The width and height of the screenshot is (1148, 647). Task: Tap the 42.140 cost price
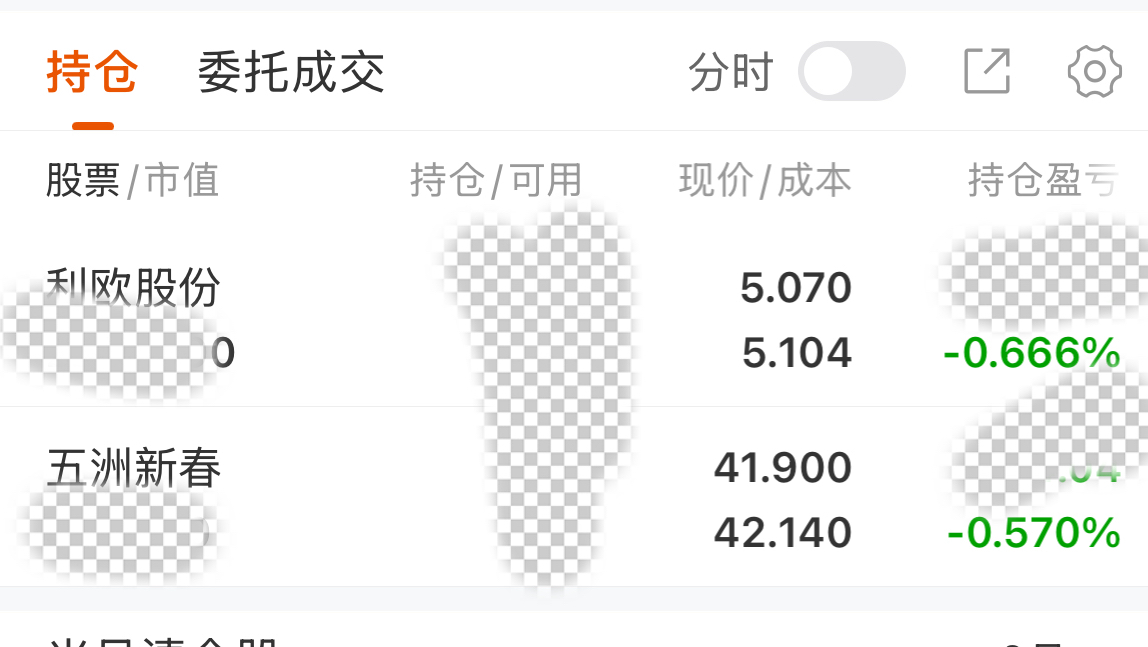[783, 533]
